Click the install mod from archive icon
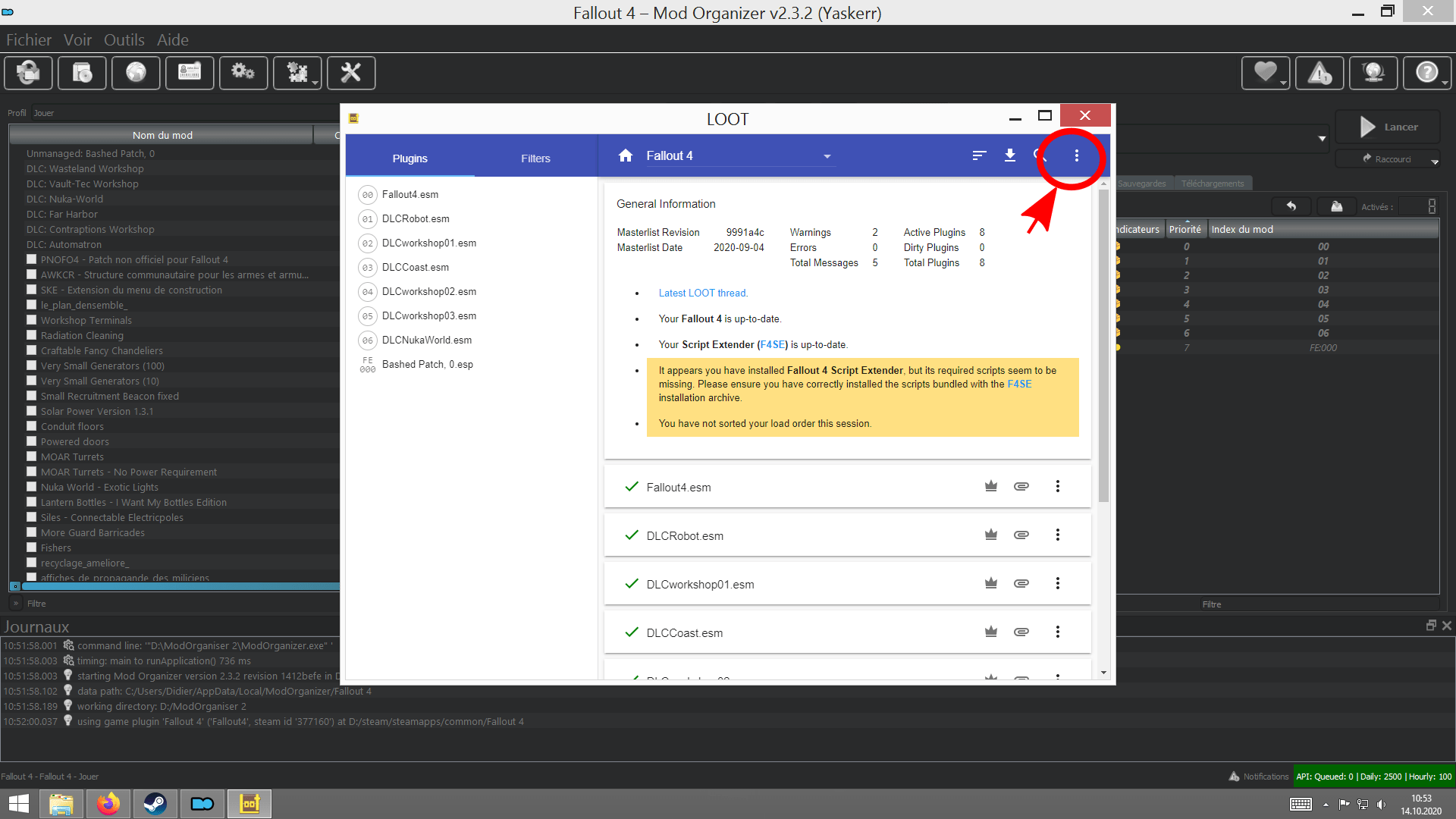 82,73
